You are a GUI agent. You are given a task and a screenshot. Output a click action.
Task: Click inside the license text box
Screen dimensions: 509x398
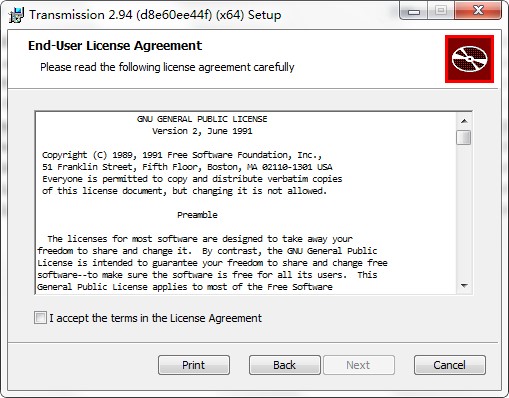[x=246, y=203]
